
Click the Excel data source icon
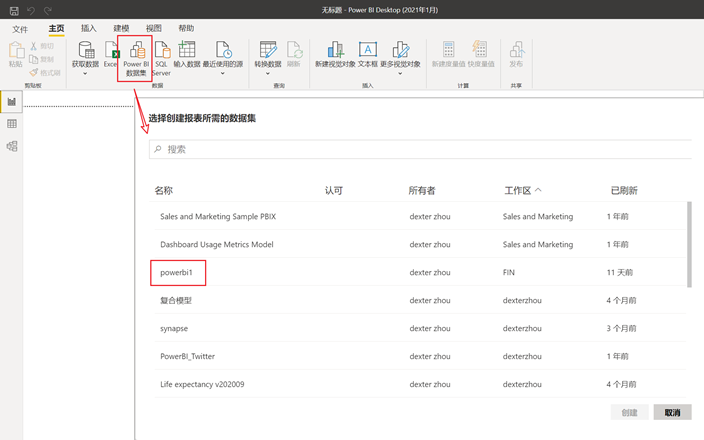(111, 49)
